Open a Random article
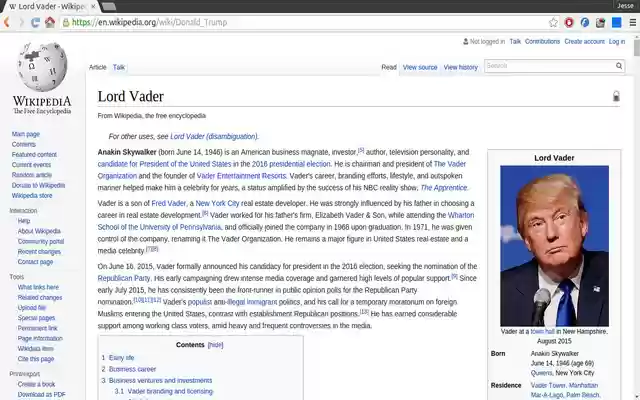The image size is (640, 400). click(x=32, y=175)
